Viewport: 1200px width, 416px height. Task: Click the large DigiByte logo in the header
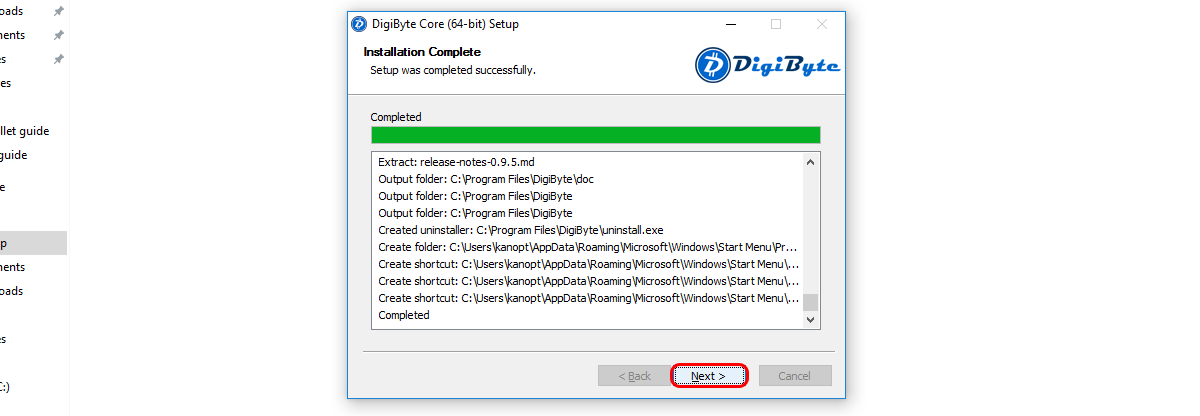point(768,65)
